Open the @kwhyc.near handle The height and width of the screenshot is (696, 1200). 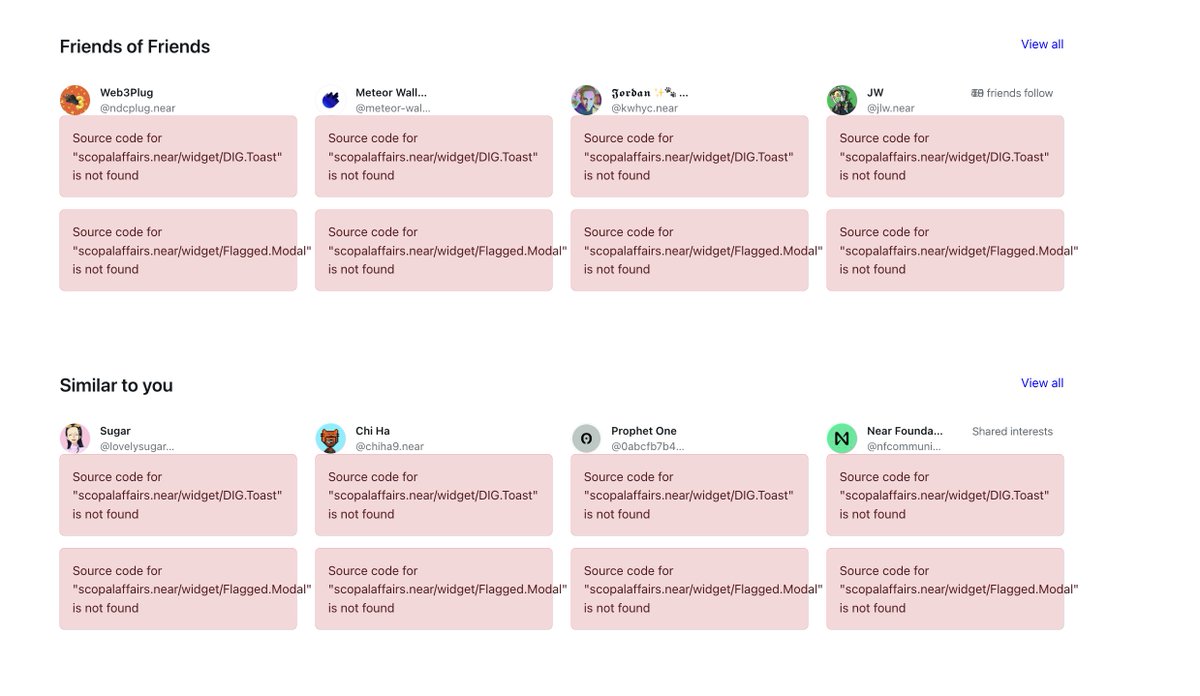click(645, 108)
